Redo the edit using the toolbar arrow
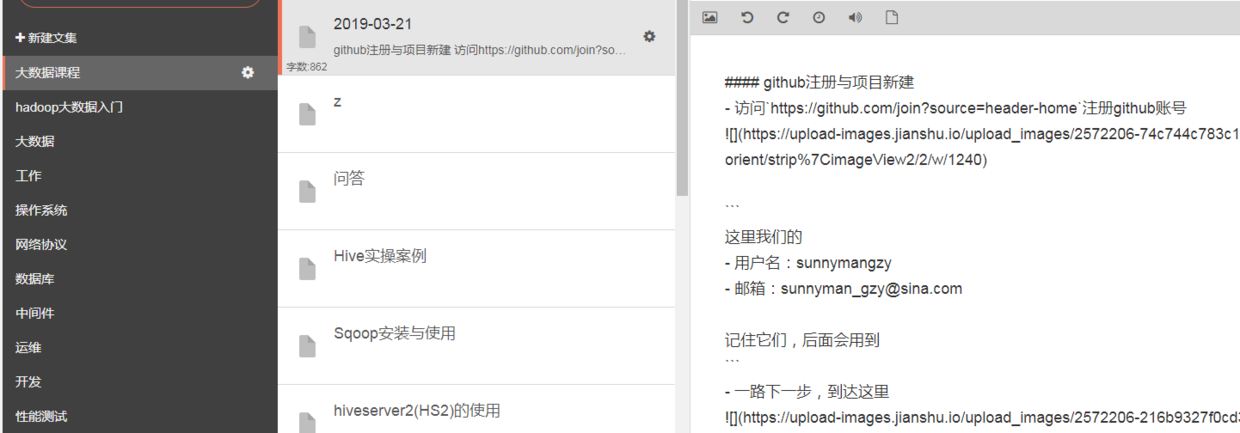1240x433 pixels. [x=783, y=17]
